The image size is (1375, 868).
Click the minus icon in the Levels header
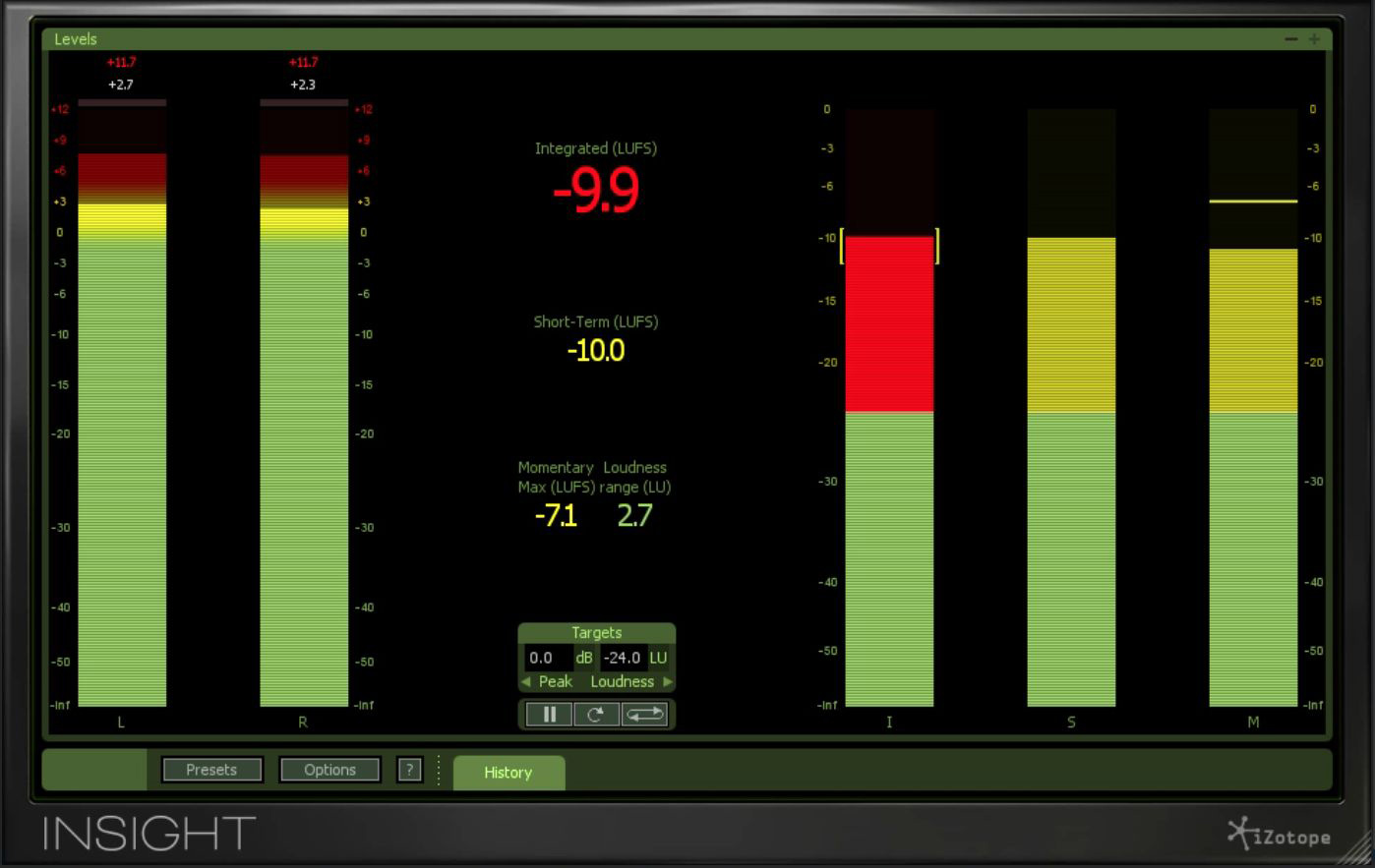click(1291, 39)
